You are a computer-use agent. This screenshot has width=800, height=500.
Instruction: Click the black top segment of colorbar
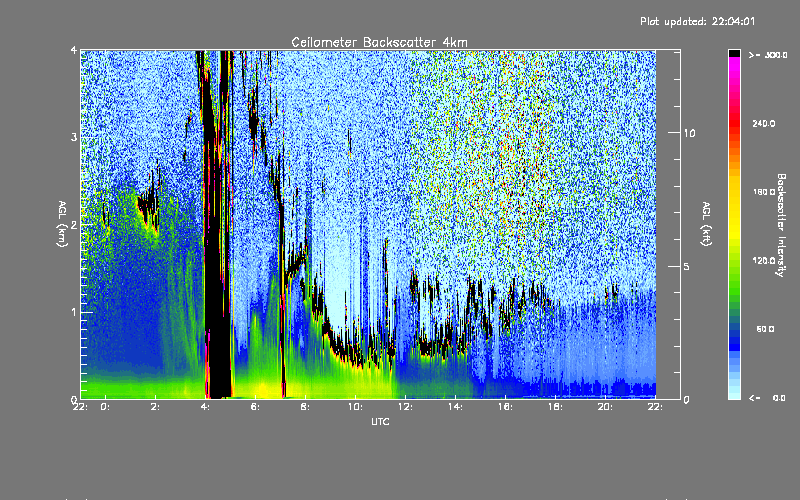(734, 53)
